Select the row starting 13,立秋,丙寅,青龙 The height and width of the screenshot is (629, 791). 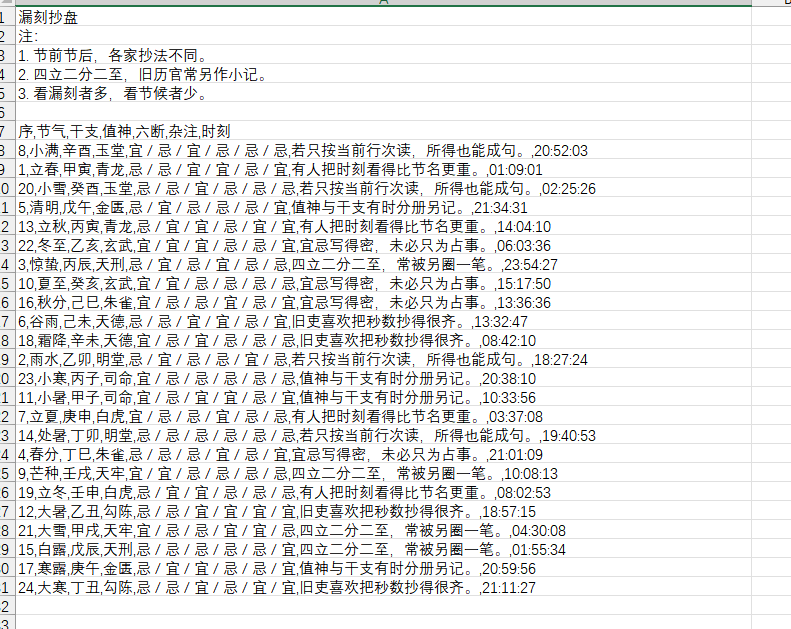tap(383, 226)
